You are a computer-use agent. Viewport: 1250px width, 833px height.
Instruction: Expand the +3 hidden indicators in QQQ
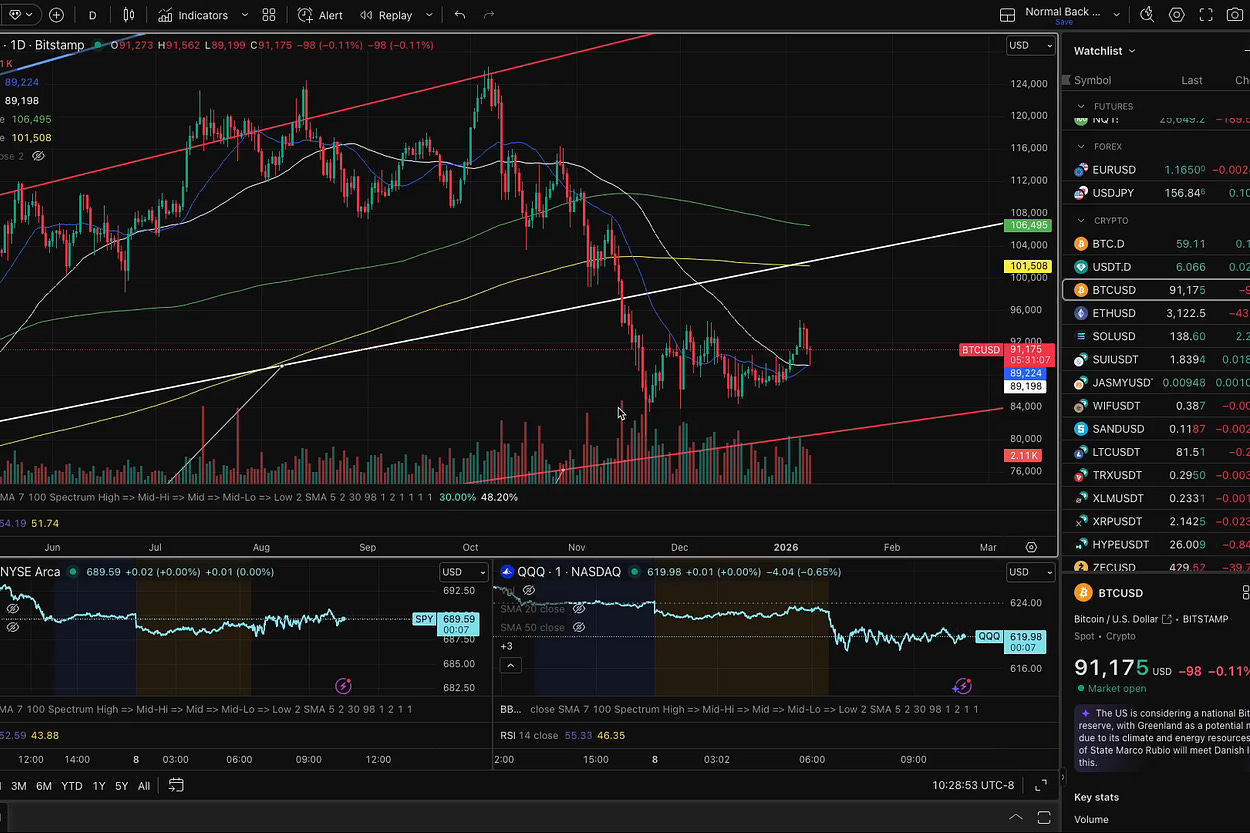(507, 646)
